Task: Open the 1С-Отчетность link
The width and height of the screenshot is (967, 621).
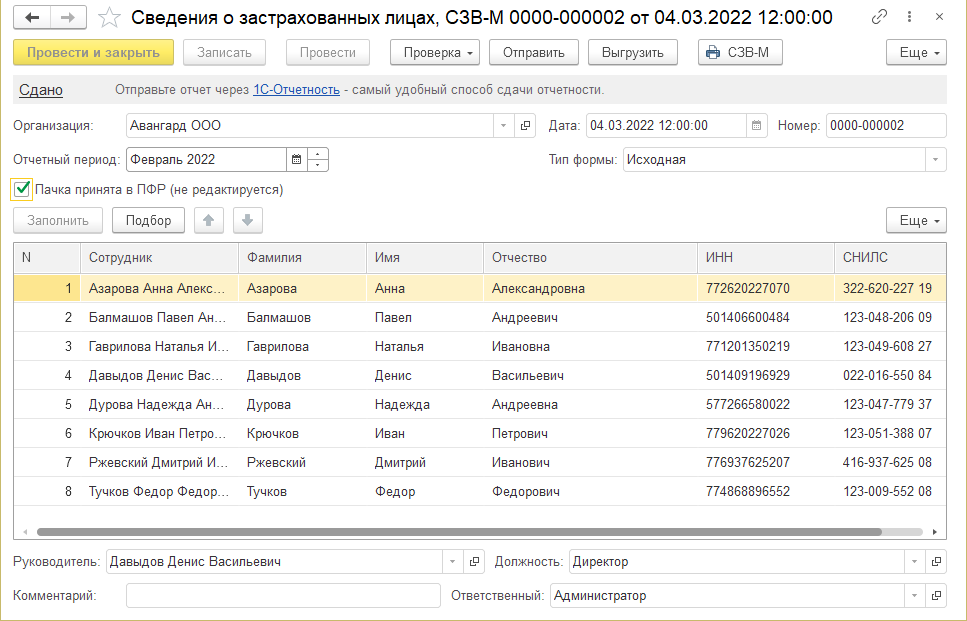Action: [x=297, y=90]
